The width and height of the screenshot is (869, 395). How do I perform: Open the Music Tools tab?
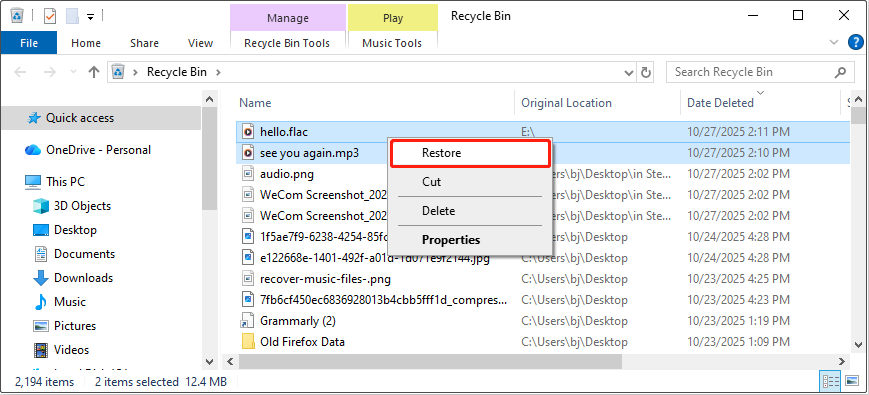coord(392,43)
